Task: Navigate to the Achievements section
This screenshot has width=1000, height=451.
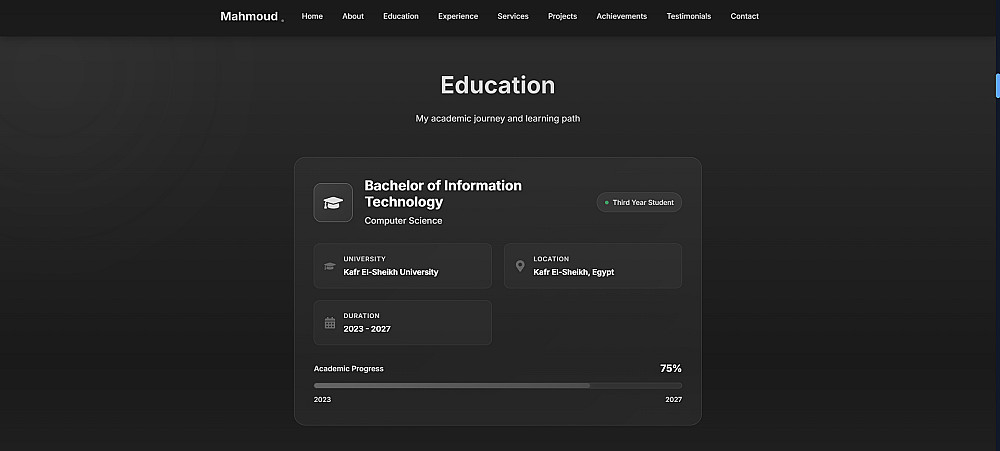Action: [x=621, y=17]
